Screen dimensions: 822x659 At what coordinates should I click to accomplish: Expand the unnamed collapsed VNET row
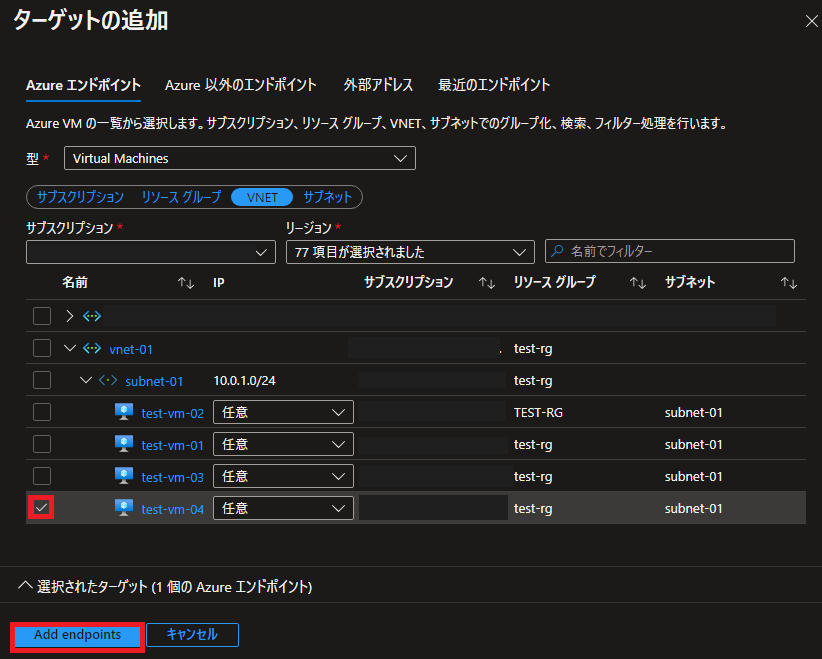pyautogui.click(x=70, y=316)
